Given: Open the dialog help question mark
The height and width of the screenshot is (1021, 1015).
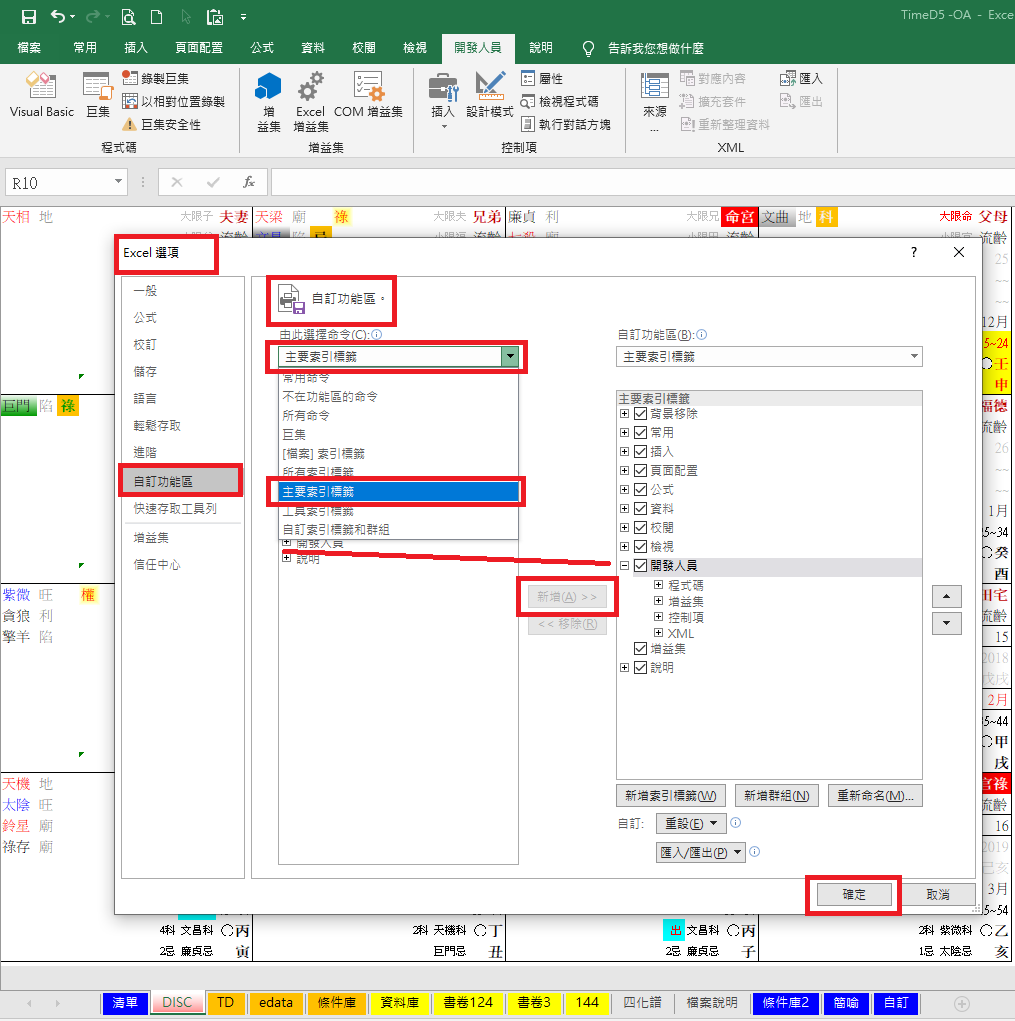Looking at the screenshot, I should coord(913,252).
